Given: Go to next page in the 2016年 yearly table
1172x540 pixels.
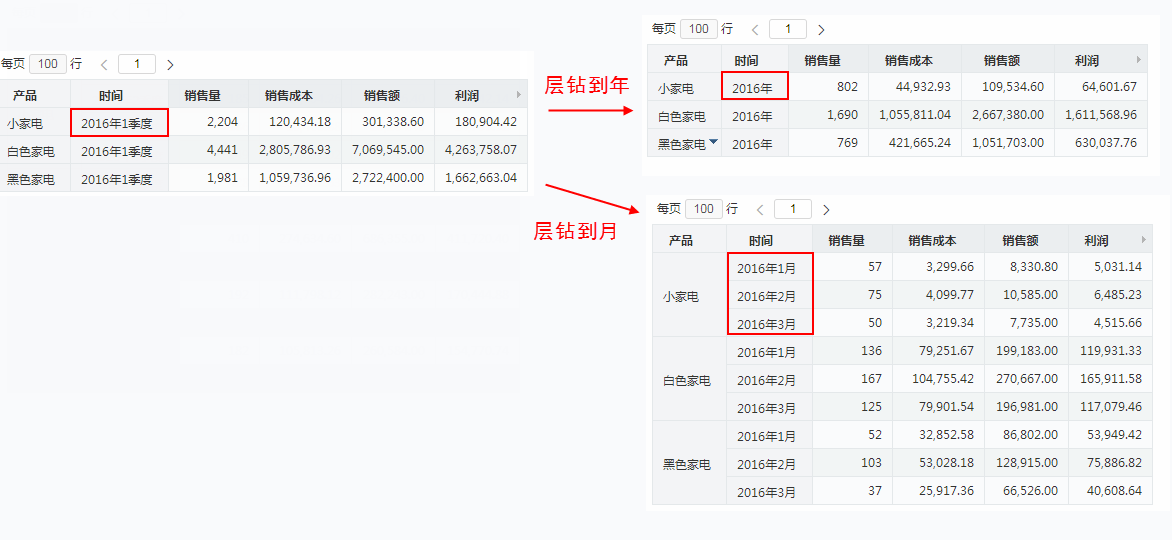Looking at the screenshot, I should click(x=821, y=30).
